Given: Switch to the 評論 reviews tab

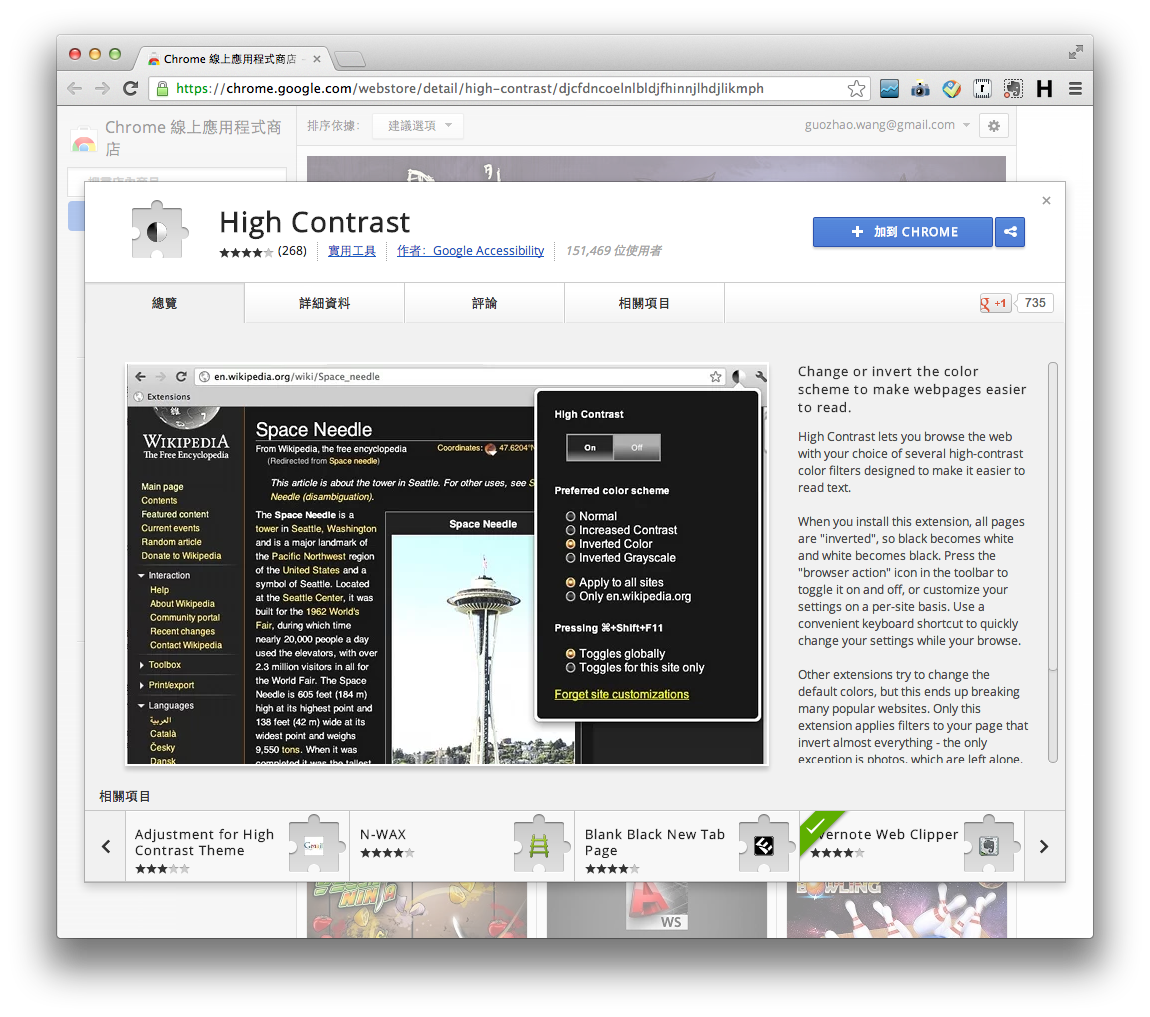Looking at the screenshot, I should tap(484, 303).
